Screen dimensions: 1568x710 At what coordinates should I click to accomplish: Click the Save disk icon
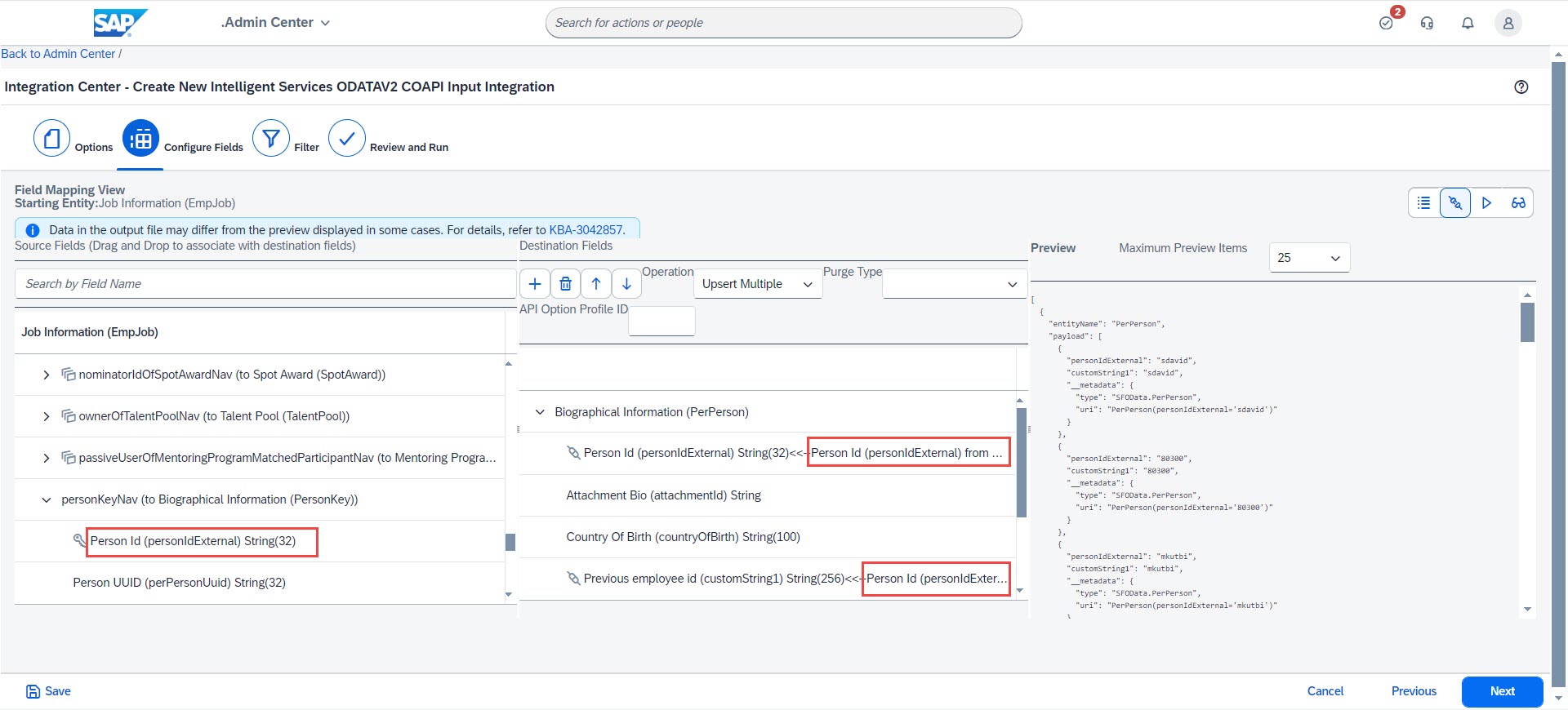(33, 691)
